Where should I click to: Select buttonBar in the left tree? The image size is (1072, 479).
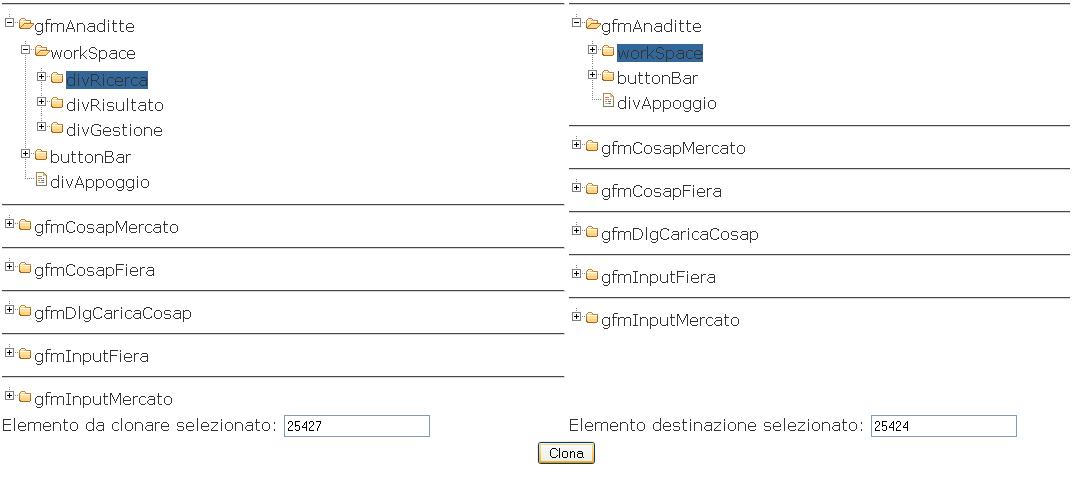click(90, 157)
